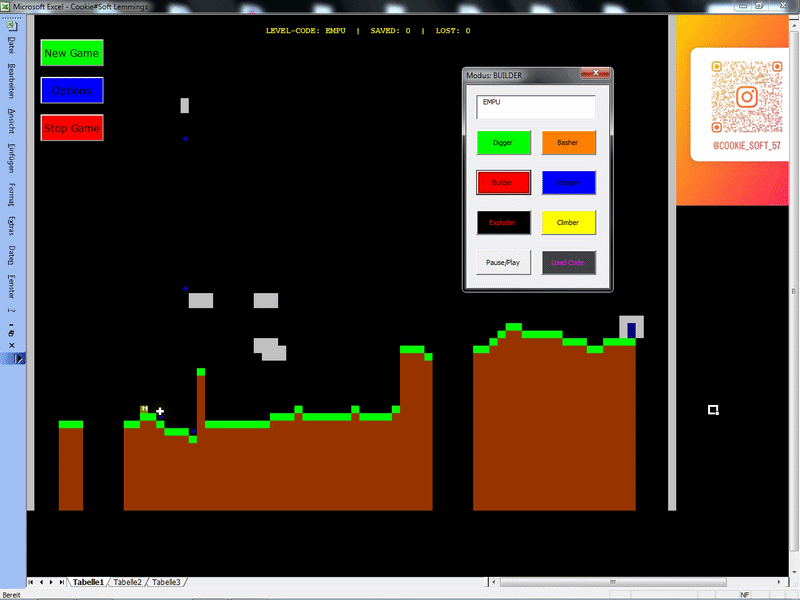Click the LEVEL-CODE: EMPU text
Image resolution: width=800 pixels, height=600 pixels.
[305, 31]
